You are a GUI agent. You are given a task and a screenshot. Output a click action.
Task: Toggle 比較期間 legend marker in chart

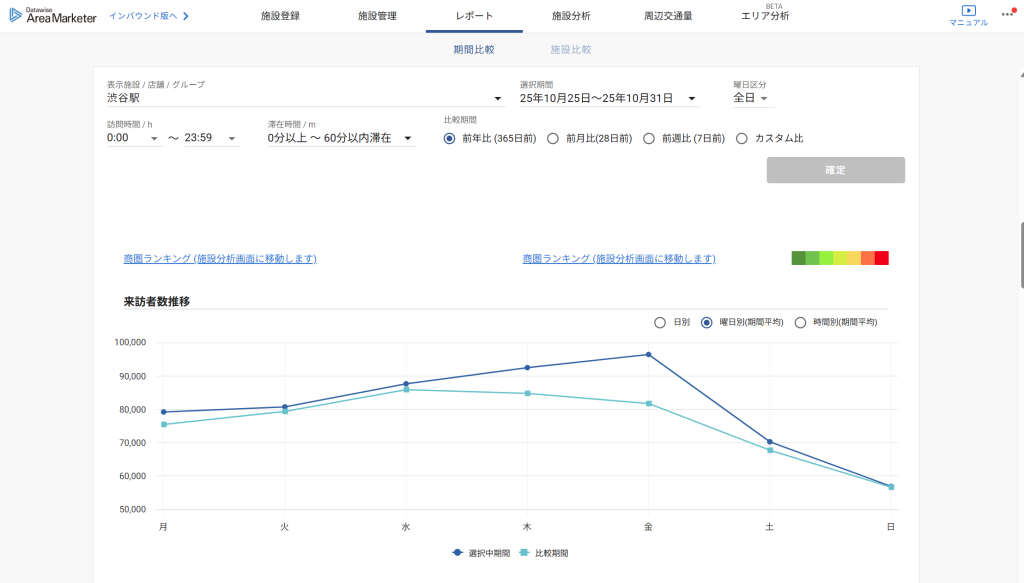(524, 552)
